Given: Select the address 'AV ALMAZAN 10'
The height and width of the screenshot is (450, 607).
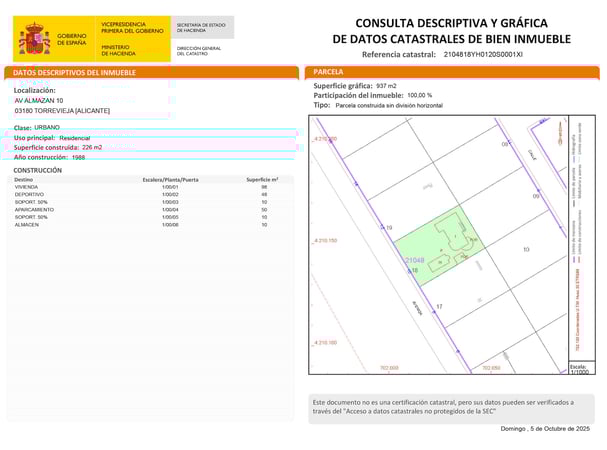Looking at the screenshot, I should 39,101.
